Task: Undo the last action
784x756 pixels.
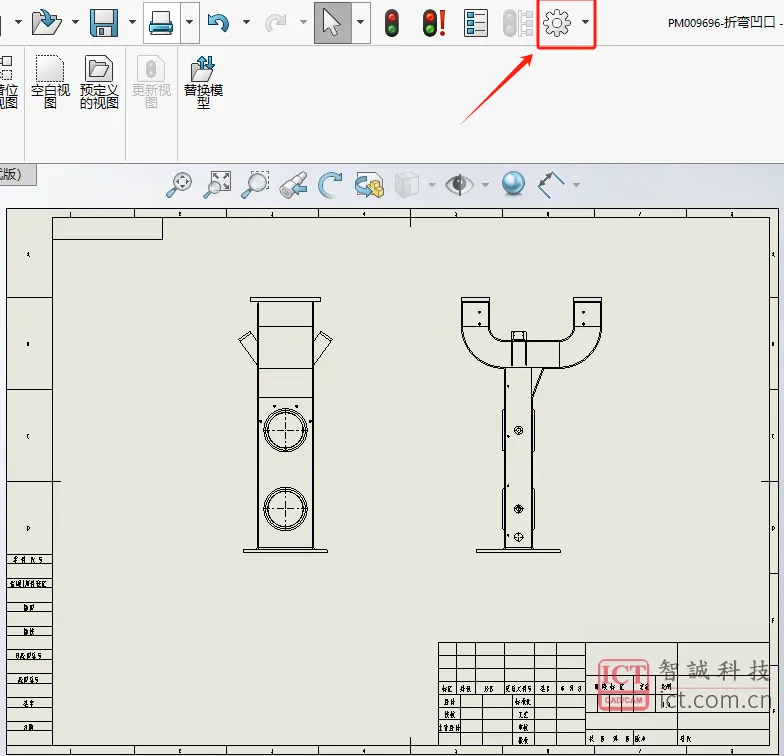Action: (218, 22)
